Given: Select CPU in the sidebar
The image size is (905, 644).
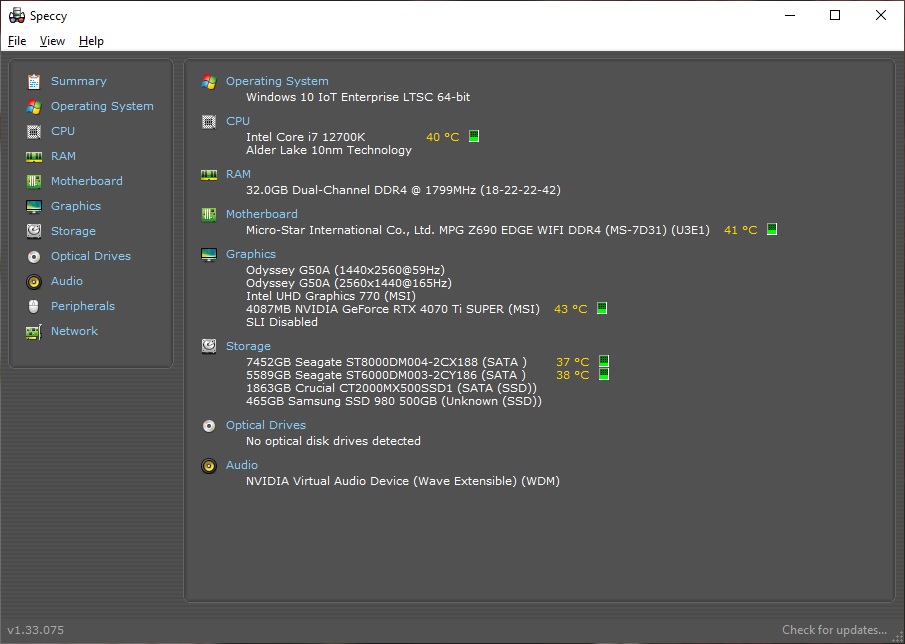Looking at the screenshot, I should point(63,131).
